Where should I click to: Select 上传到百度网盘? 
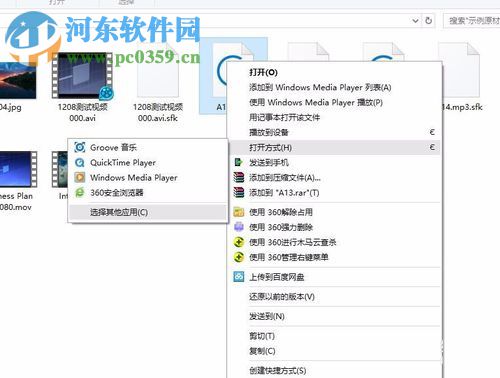click(x=334, y=277)
